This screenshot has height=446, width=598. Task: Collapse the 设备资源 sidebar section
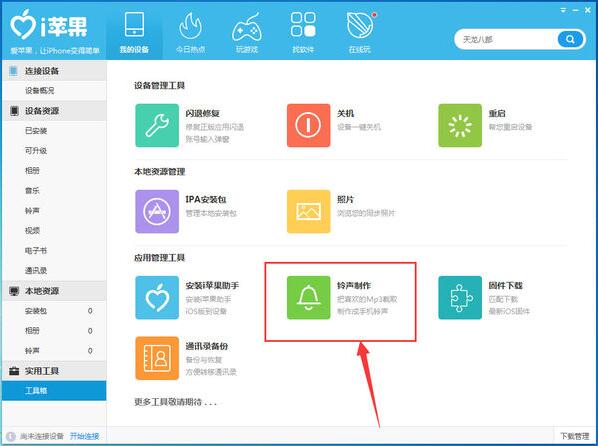54,111
